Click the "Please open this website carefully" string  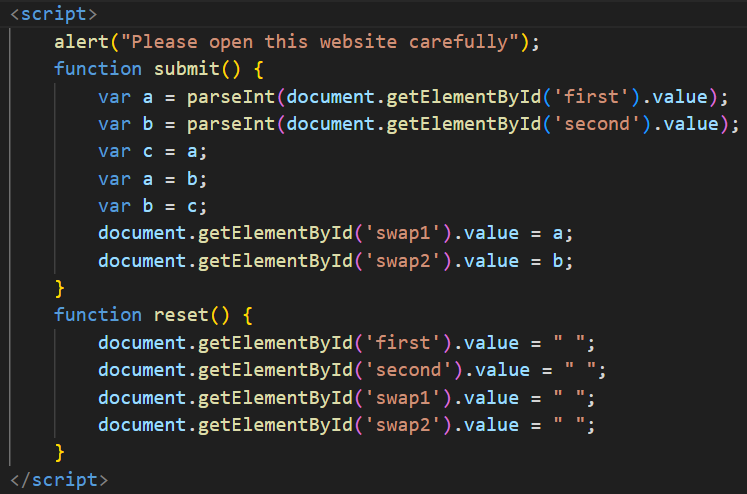319,42
